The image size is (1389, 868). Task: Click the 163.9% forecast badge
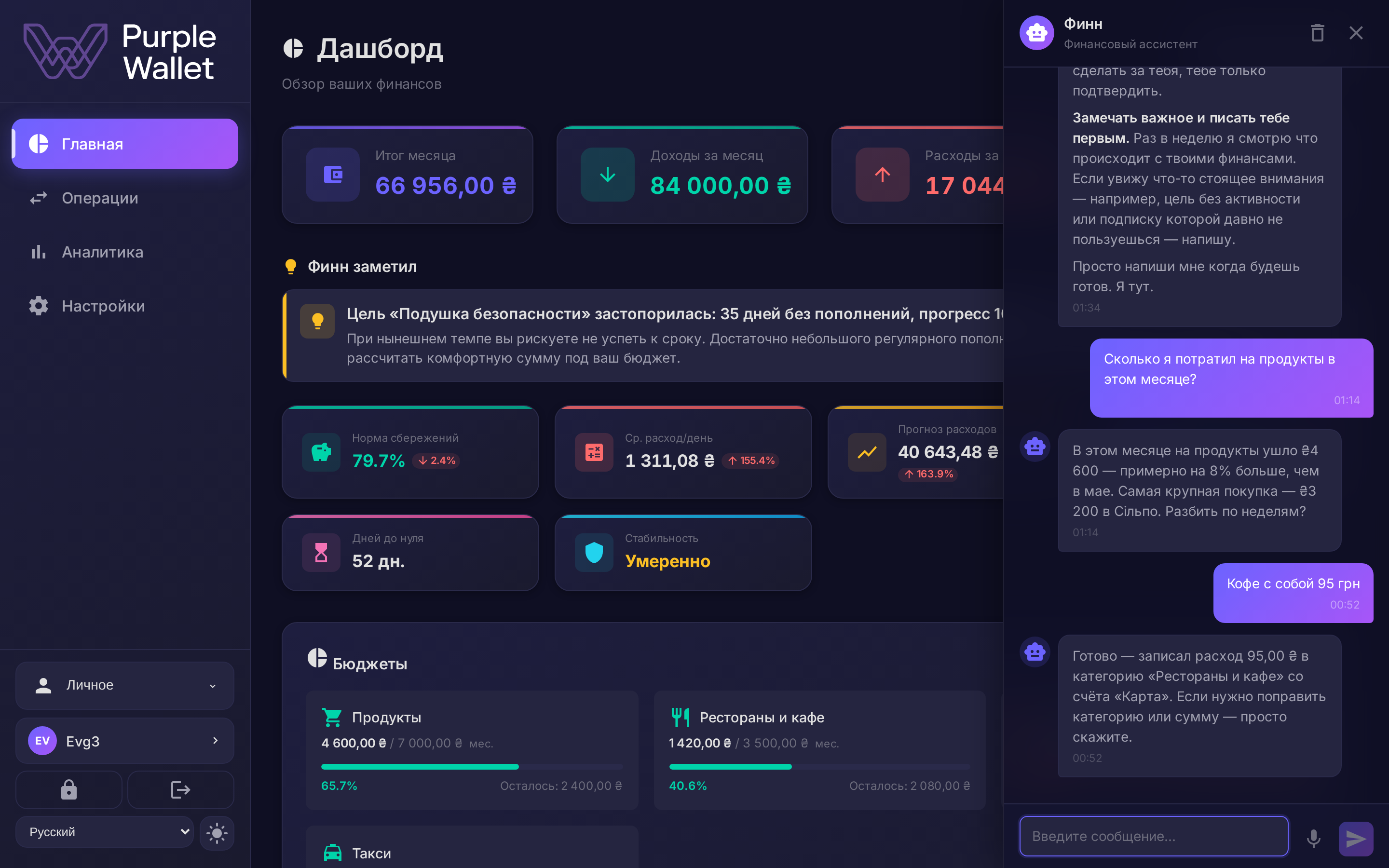(x=928, y=474)
